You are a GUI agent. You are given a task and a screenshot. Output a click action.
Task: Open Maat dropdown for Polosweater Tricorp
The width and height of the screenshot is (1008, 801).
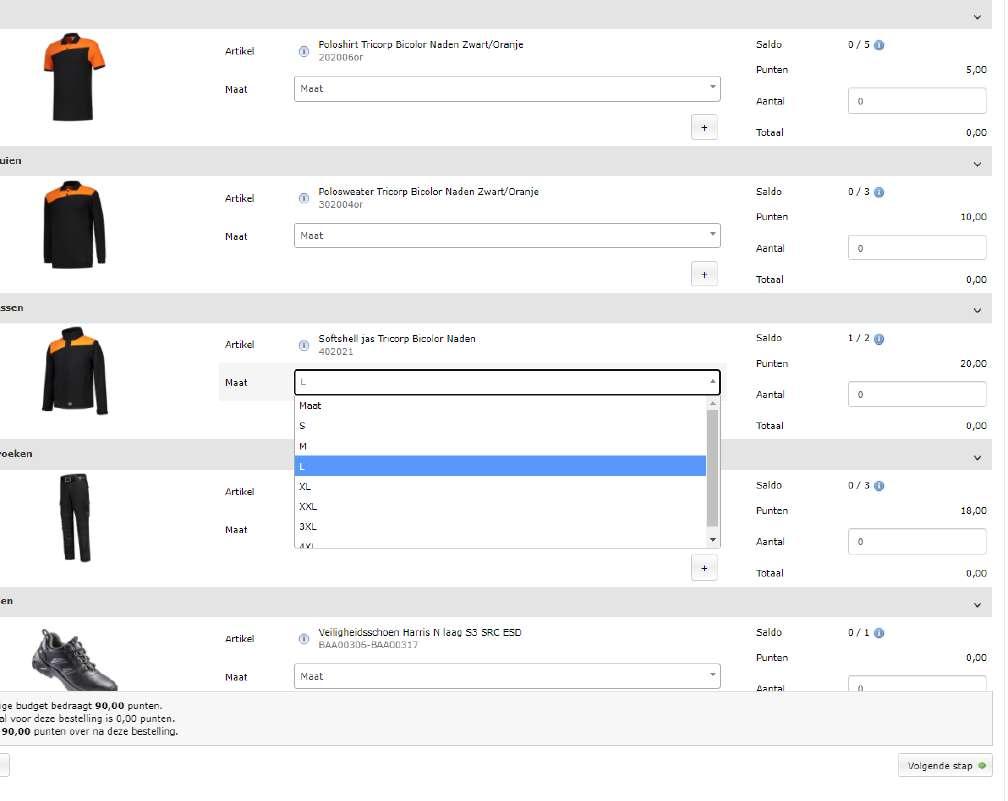[507, 236]
